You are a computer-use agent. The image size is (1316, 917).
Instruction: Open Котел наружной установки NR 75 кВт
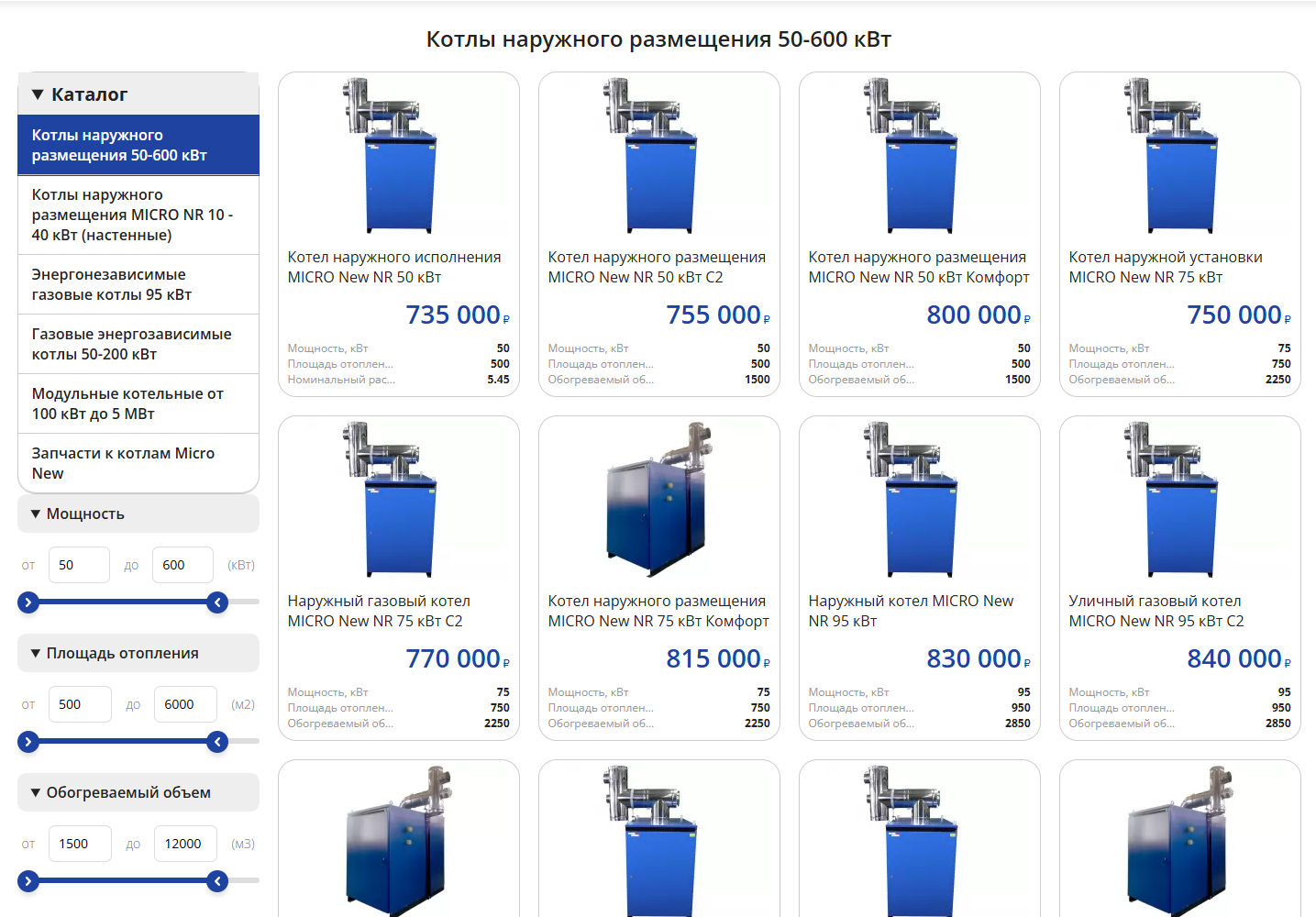pyautogui.click(x=1166, y=267)
